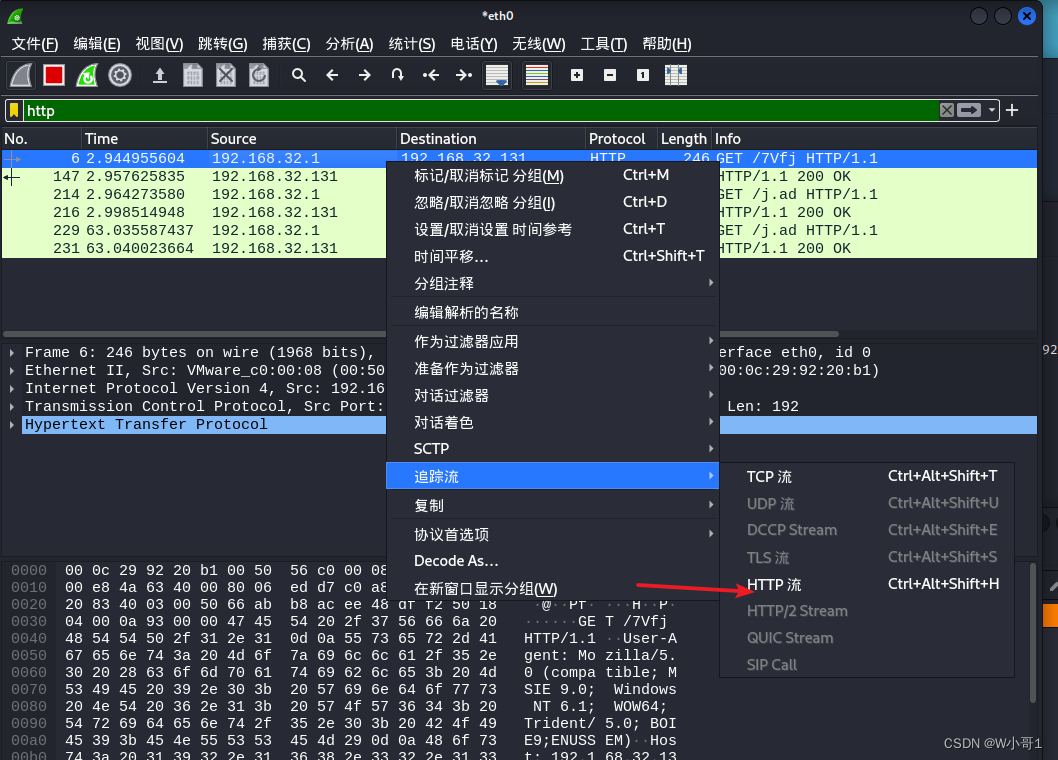Find a packet with magnifier icon

click(299, 75)
